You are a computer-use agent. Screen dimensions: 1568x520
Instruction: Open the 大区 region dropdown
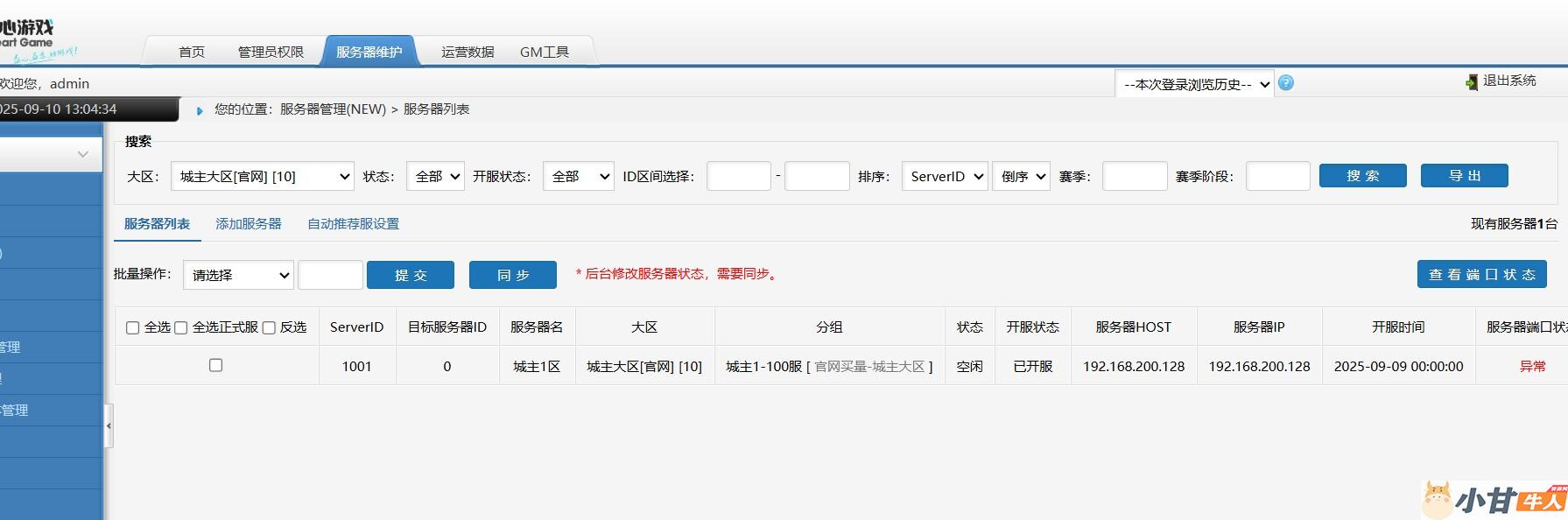point(262,176)
